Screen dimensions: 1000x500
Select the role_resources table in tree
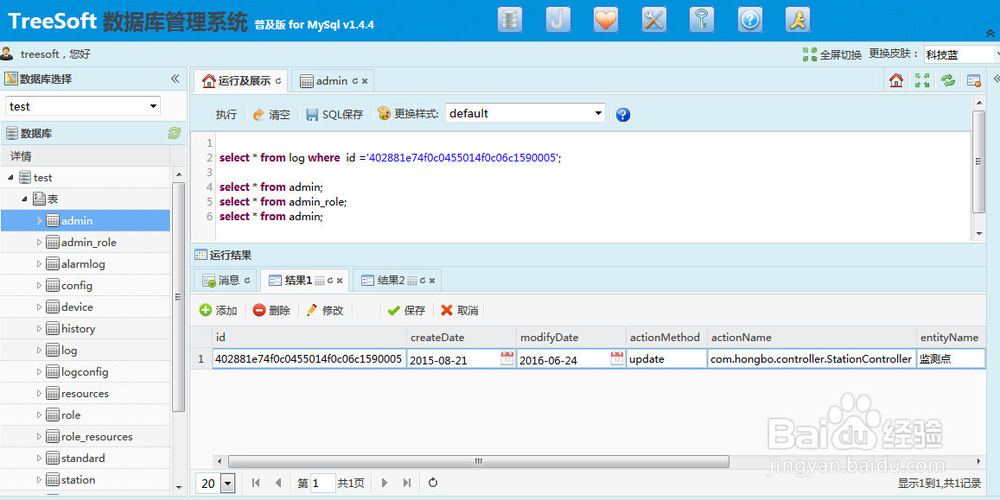[97, 437]
